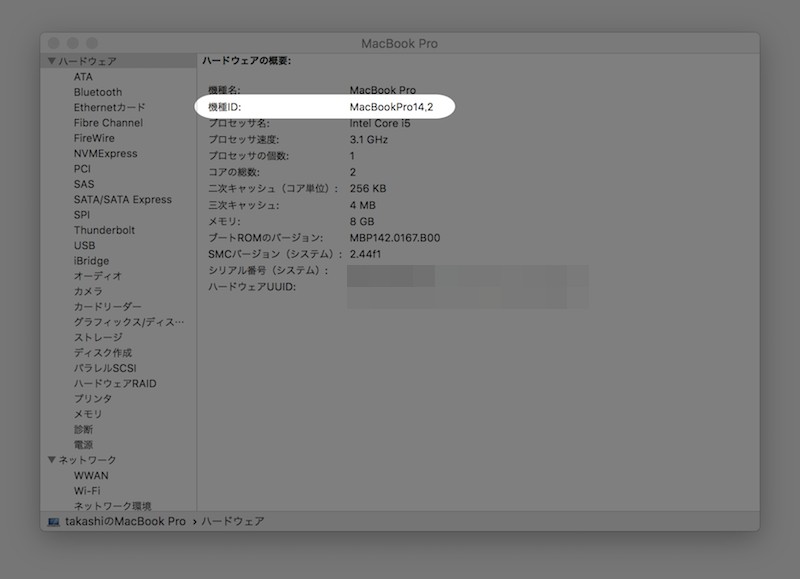Select FireWire in the sidebar
This screenshot has height=579, width=800.
(94, 138)
